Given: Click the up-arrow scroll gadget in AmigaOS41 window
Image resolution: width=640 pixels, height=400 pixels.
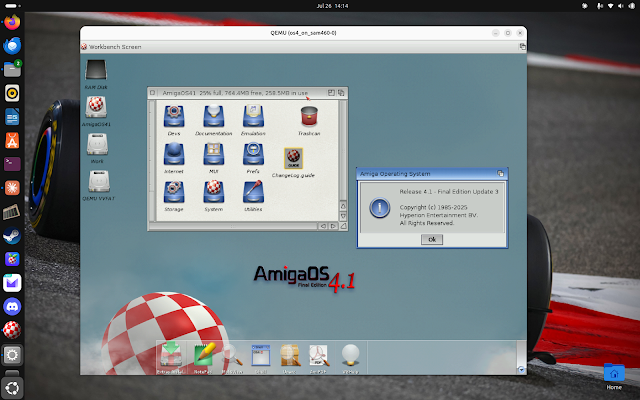Looking at the screenshot, I should (343, 206).
